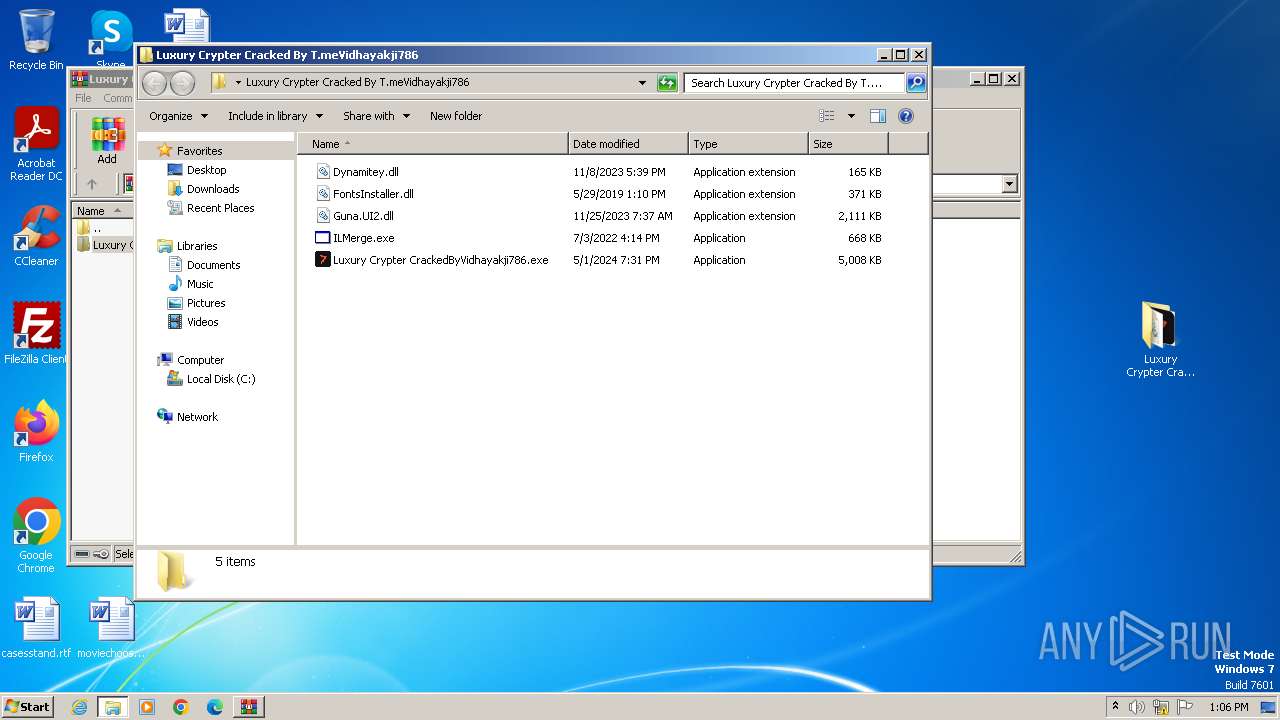Select Pictures library
1280x720 pixels.
(x=206, y=303)
